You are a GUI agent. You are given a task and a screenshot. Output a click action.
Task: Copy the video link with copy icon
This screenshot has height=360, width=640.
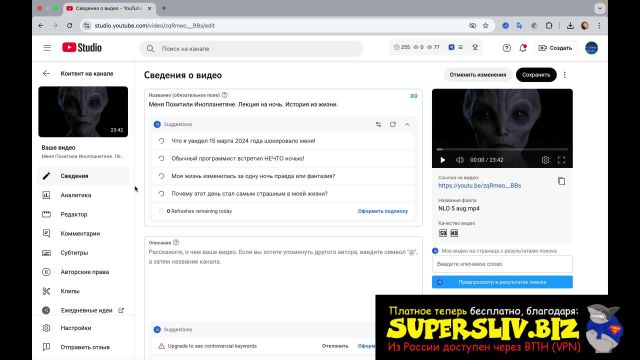[x=562, y=181]
